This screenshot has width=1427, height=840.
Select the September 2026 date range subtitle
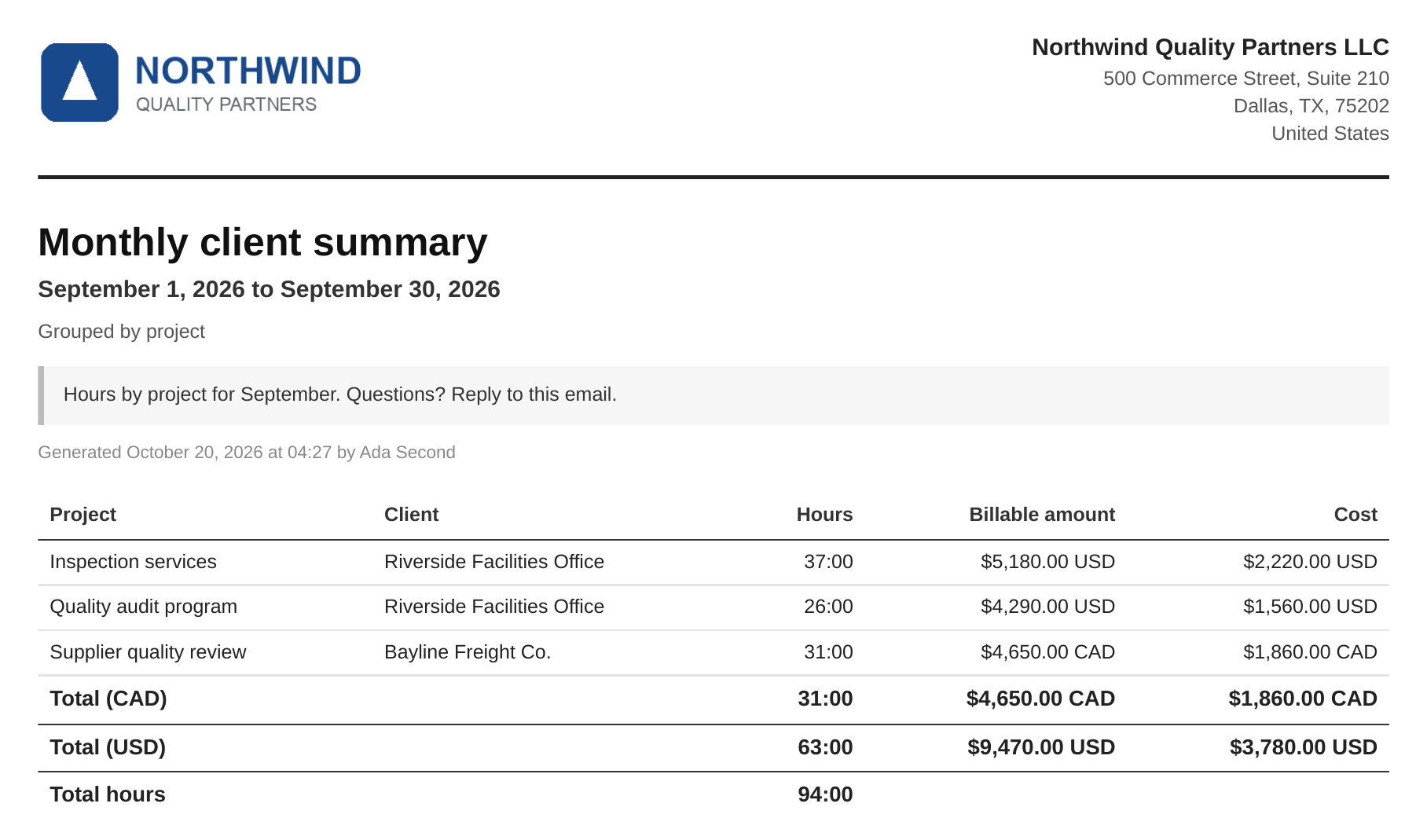pos(270,289)
